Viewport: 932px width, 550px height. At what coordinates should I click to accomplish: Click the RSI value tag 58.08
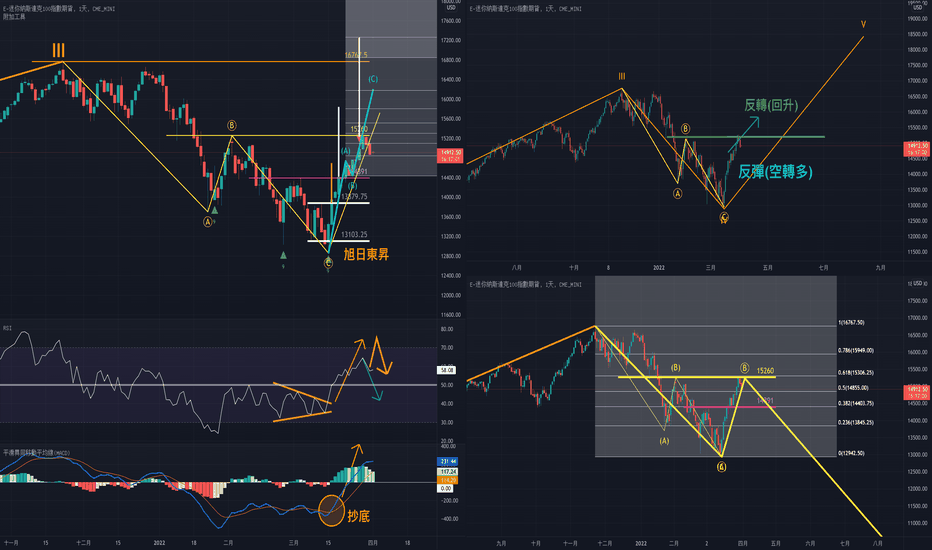coord(446,370)
